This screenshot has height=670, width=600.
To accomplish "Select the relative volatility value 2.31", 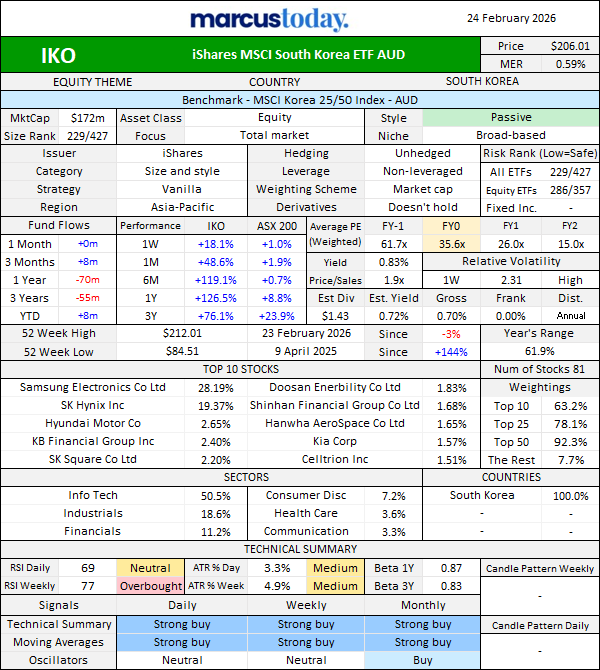I will (x=511, y=280).
